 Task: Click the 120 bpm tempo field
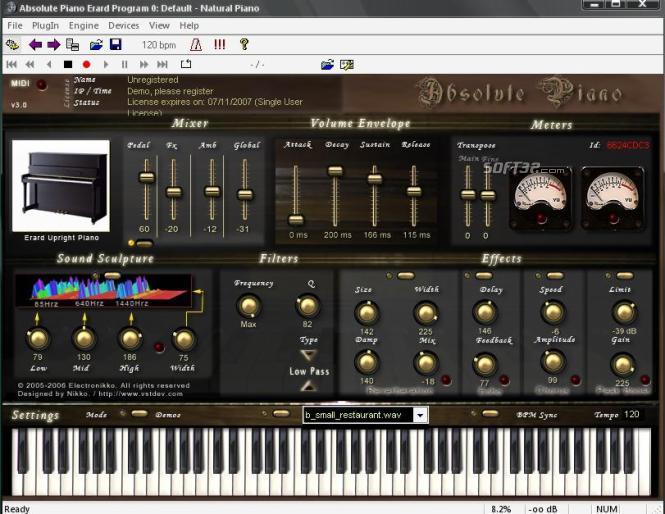pos(159,45)
